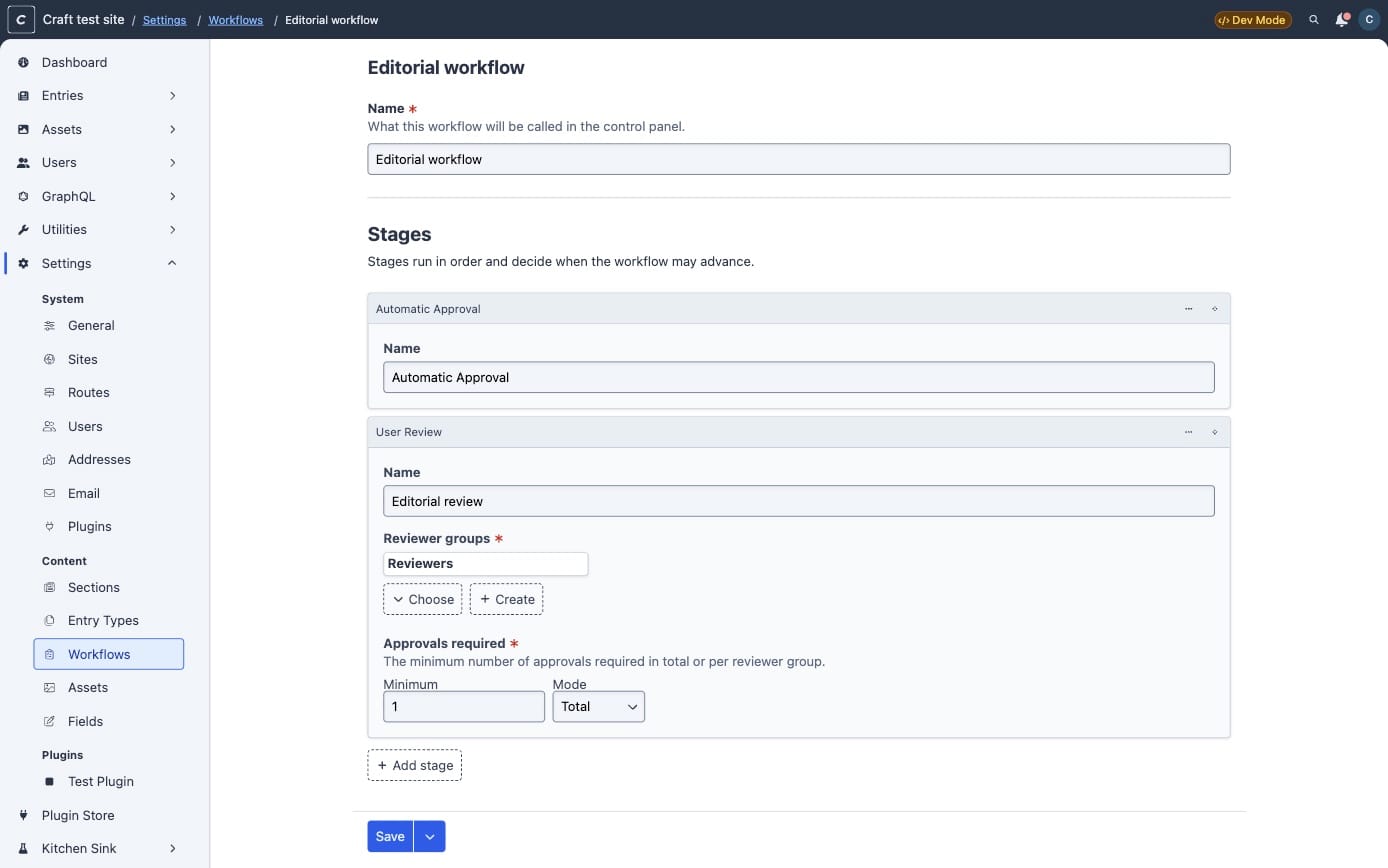
Task: Click the Kitchen Sink flask icon
Action: click(24, 849)
